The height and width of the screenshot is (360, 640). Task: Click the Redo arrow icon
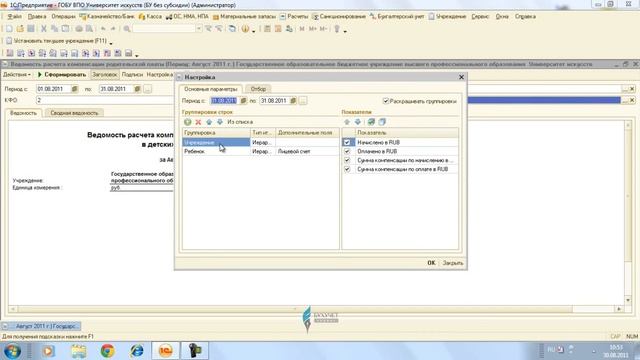pyautogui.click(x=113, y=29)
